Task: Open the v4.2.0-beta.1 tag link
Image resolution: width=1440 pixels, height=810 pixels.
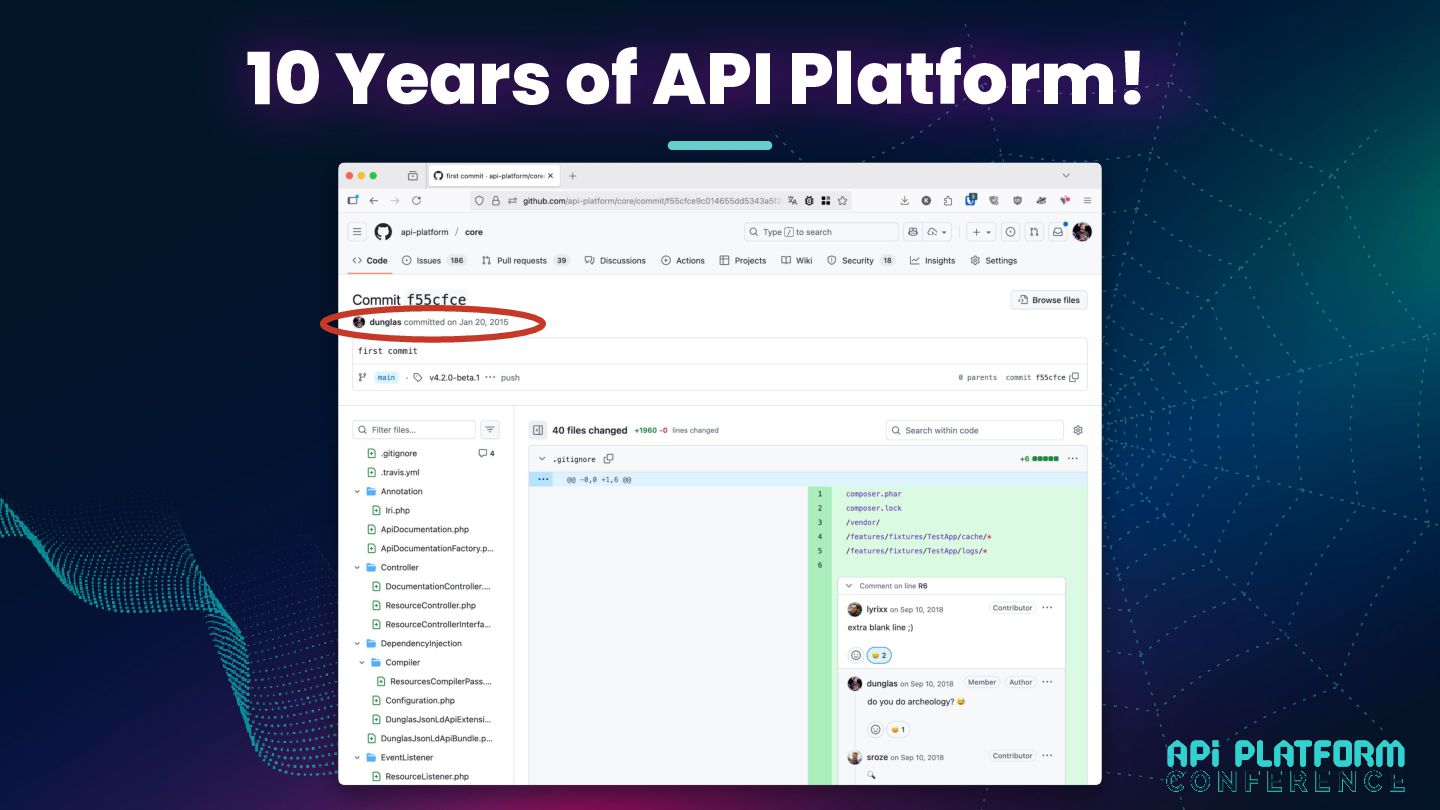Action: tap(454, 378)
